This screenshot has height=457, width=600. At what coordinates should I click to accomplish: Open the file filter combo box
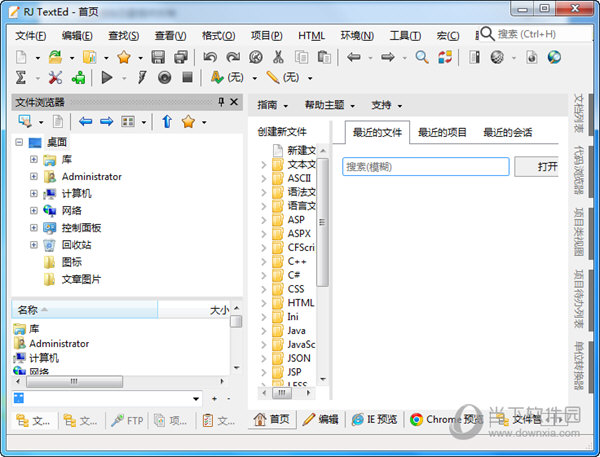click(x=107, y=398)
